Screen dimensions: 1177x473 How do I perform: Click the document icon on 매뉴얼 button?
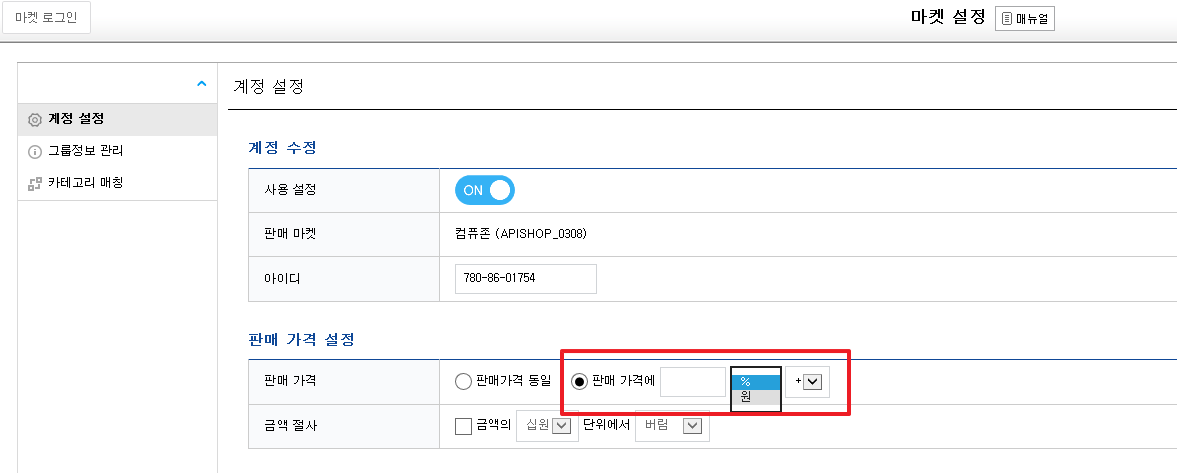pyautogui.click(x=1007, y=19)
